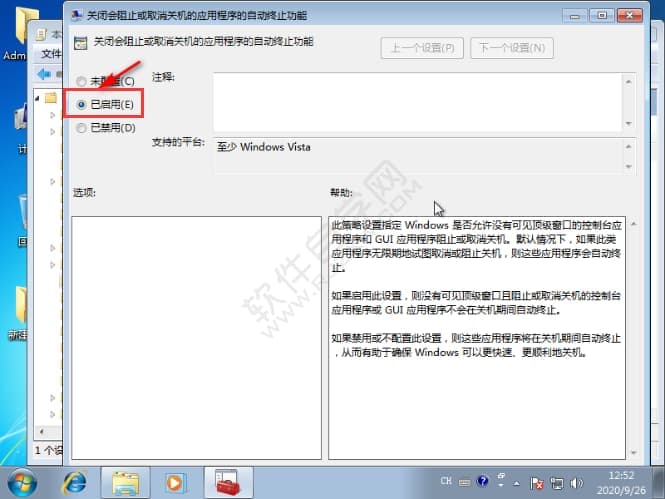The width and height of the screenshot is (665, 499).
Task: Click the blue help tray icon
Action: [x=480, y=483]
